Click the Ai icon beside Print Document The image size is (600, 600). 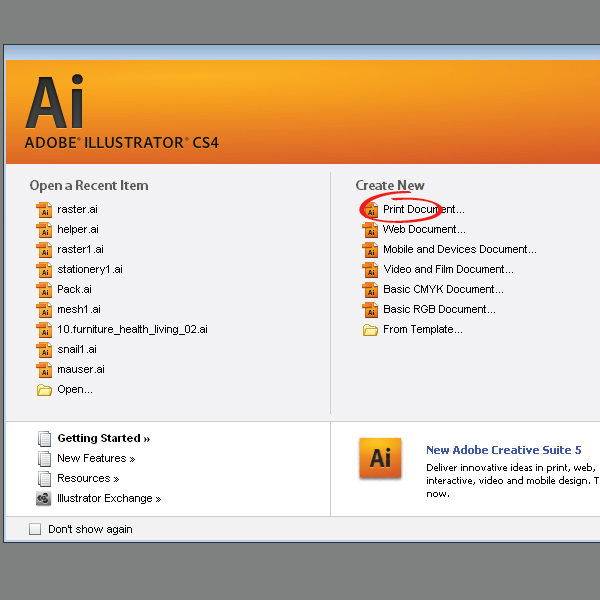370,210
